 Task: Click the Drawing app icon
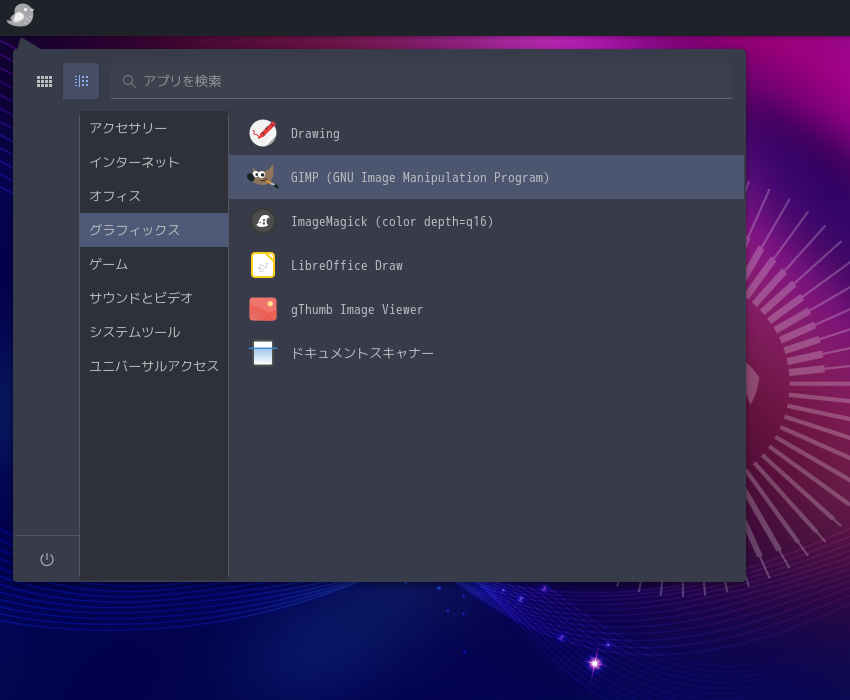(x=263, y=133)
